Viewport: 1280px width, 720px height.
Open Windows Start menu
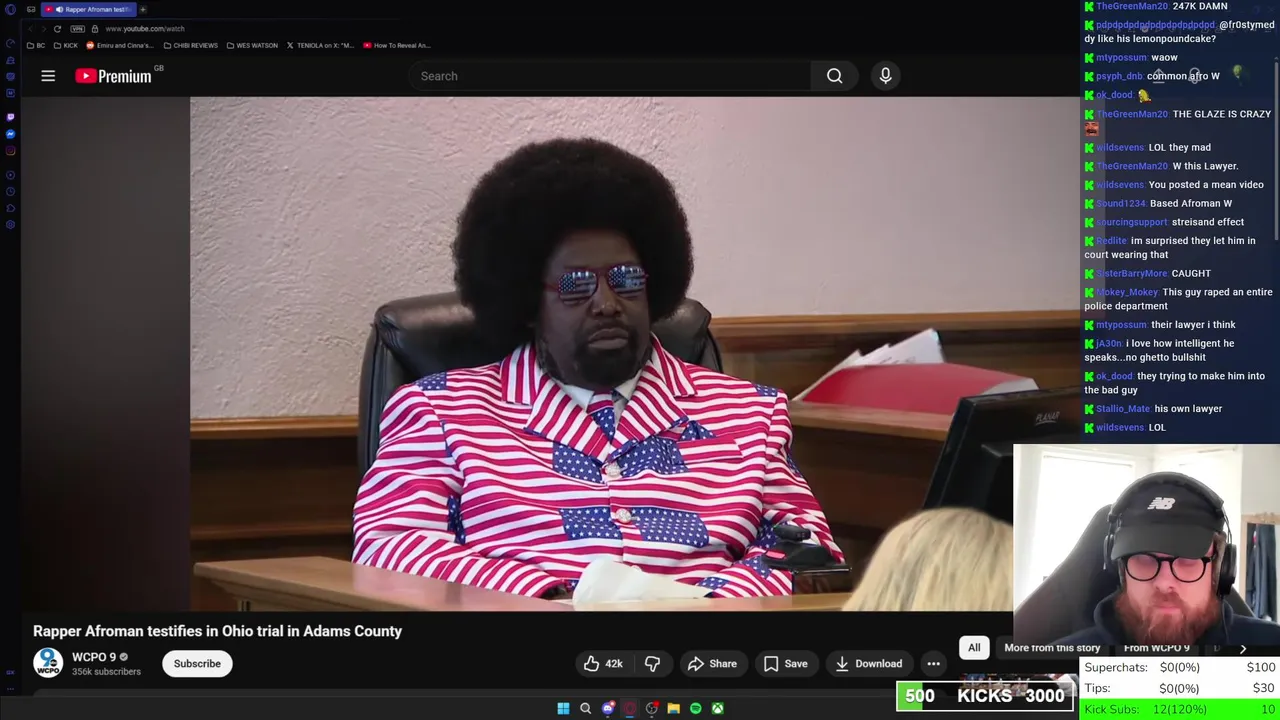[563, 708]
